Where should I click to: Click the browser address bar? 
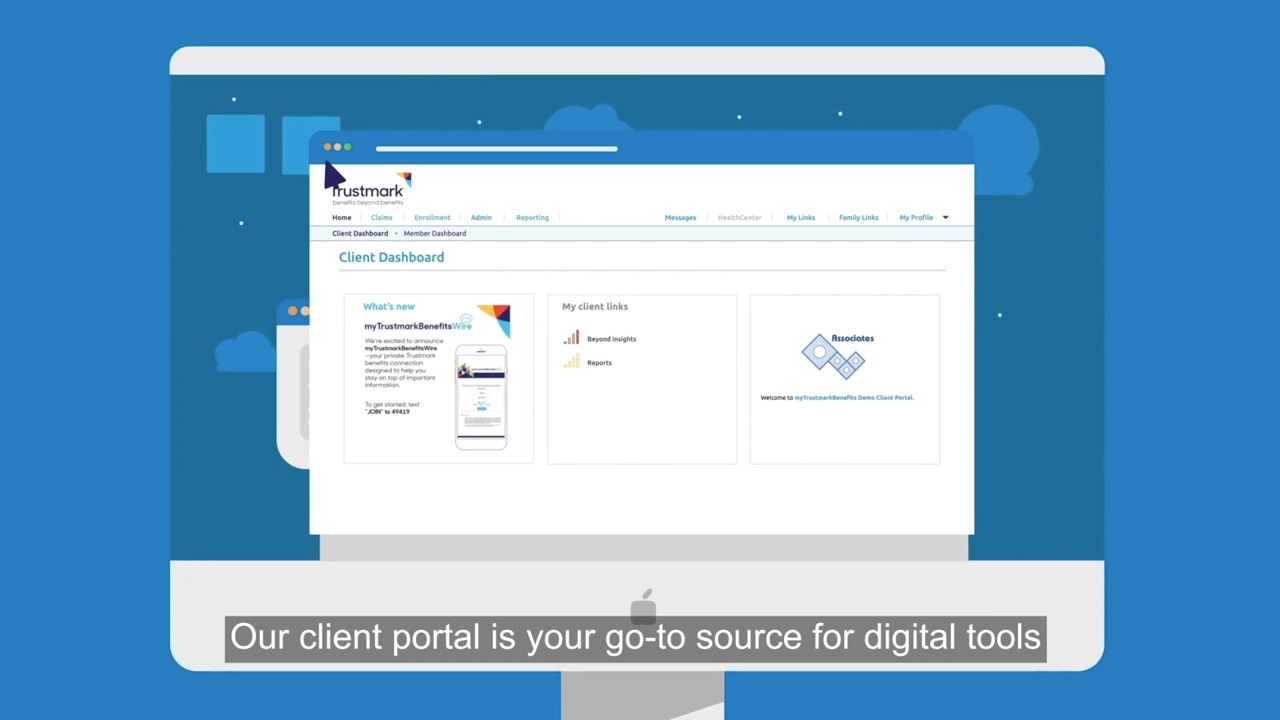(x=496, y=149)
